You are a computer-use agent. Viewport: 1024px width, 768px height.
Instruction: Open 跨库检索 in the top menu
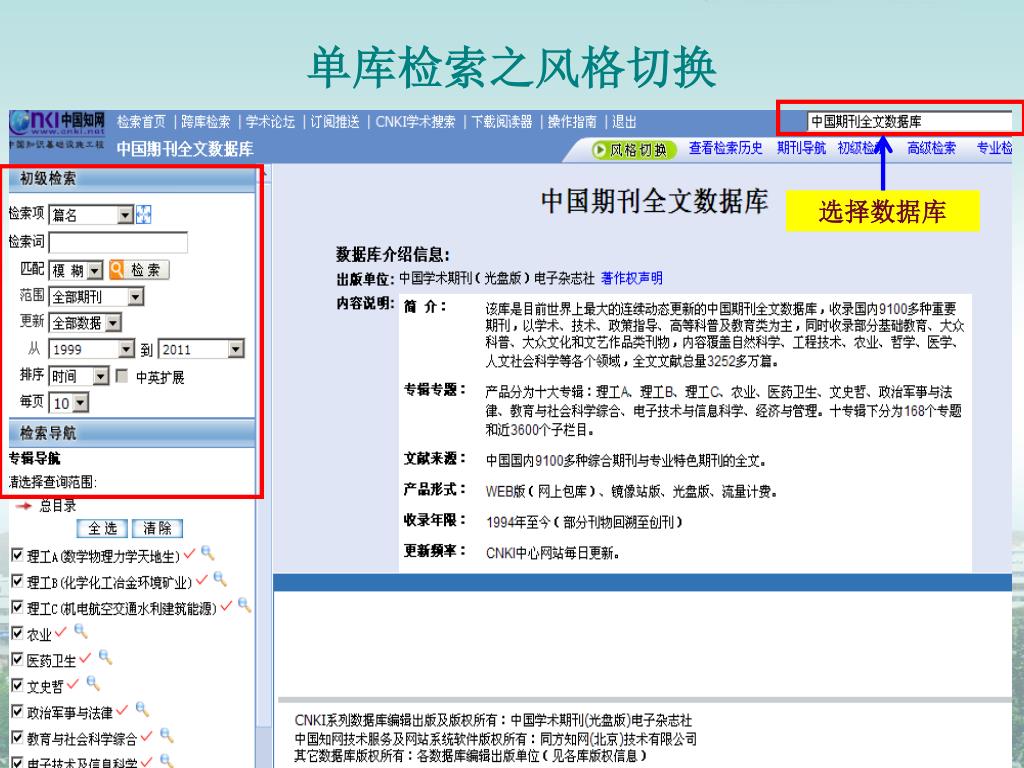pos(206,122)
